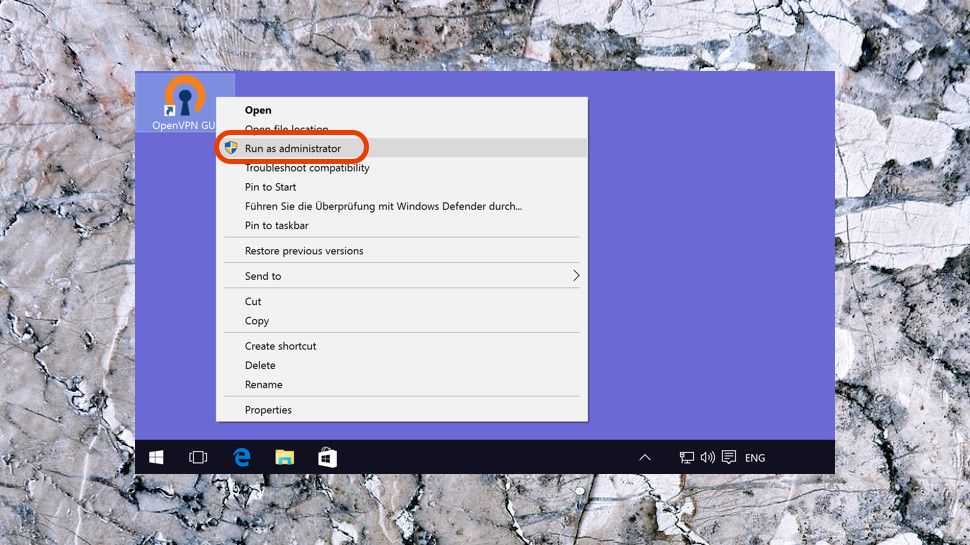Expand the Send to submenu arrow
The width and height of the screenshot is (970, 545).
(x=576, y=276)
